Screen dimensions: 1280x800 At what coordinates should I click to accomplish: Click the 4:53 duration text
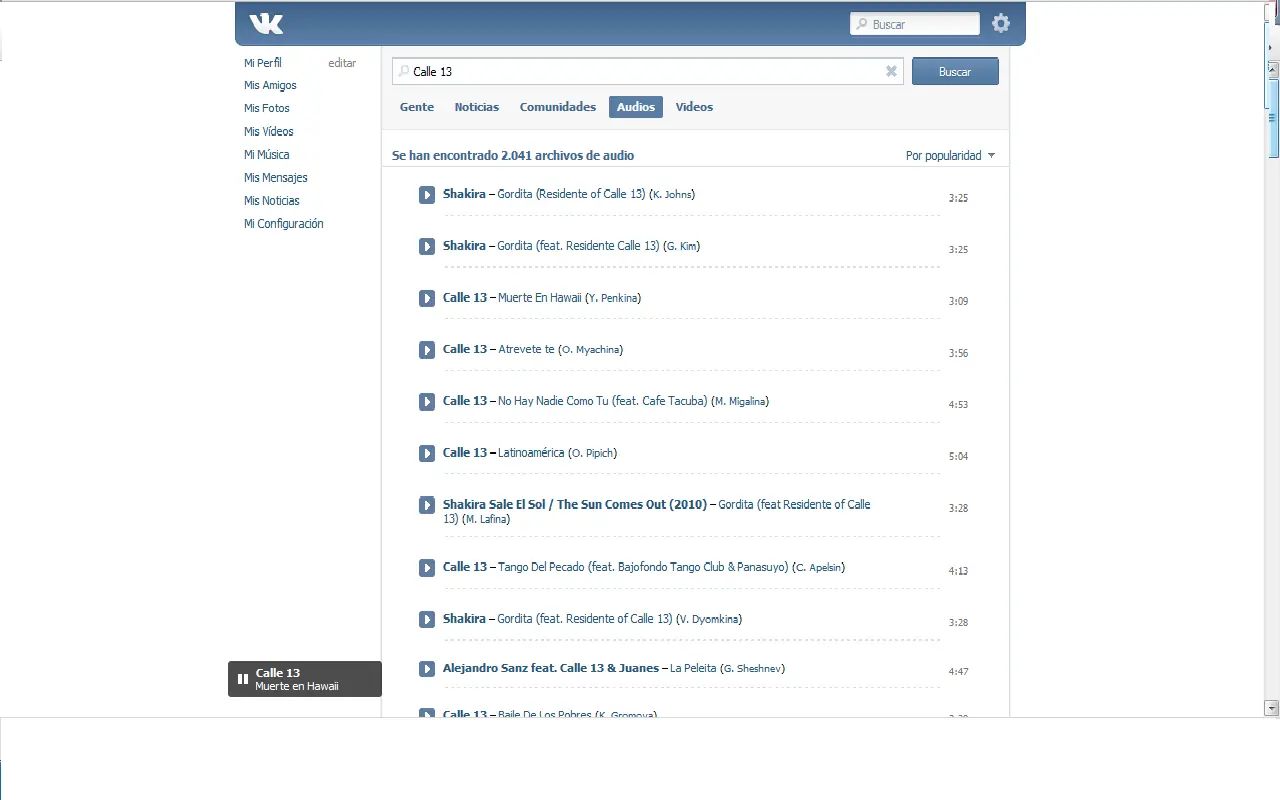958,405
